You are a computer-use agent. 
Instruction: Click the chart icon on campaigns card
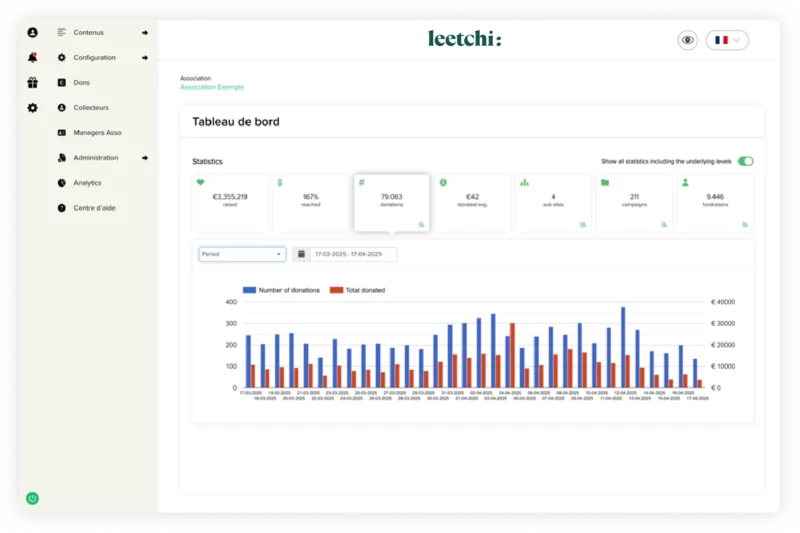664,224
